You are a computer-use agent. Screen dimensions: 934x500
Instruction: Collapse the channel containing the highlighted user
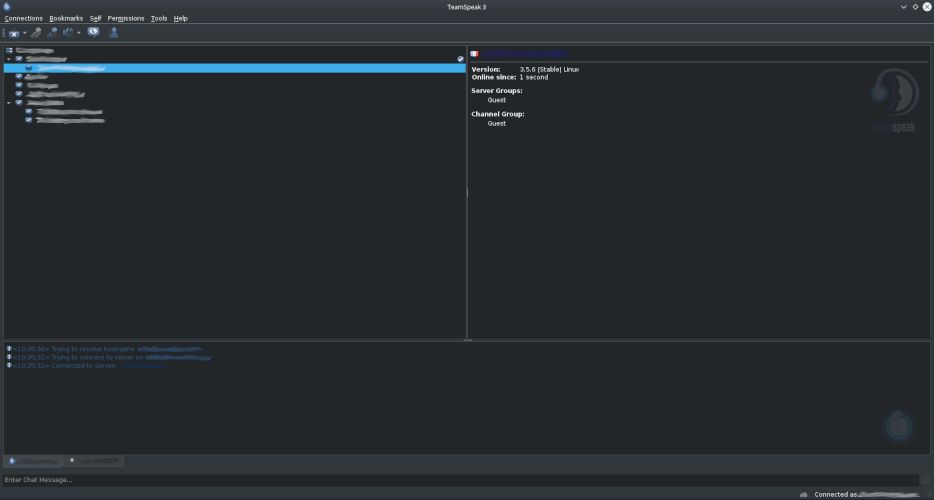point(9,60)
